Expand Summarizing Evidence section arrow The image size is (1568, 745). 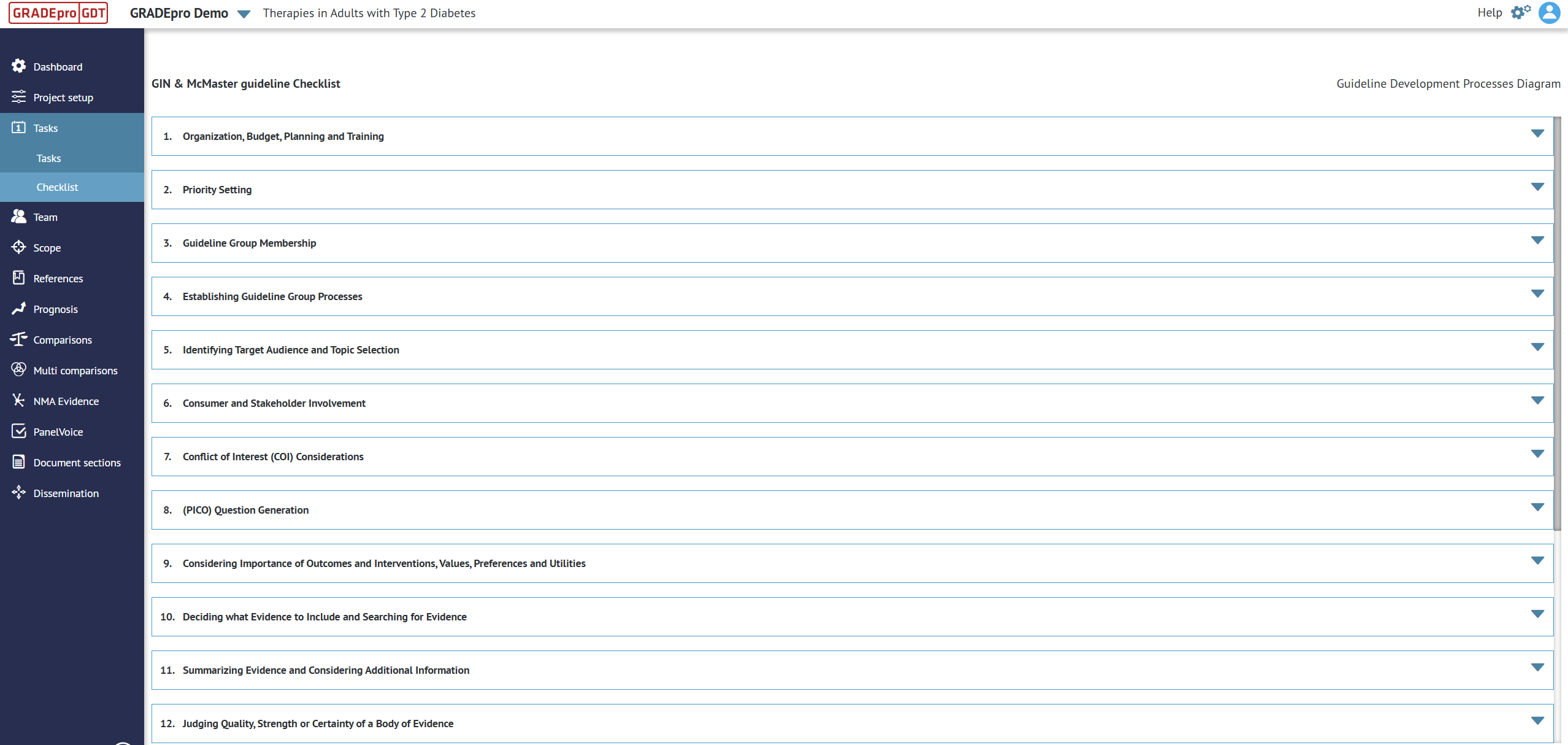[1537, 667]
